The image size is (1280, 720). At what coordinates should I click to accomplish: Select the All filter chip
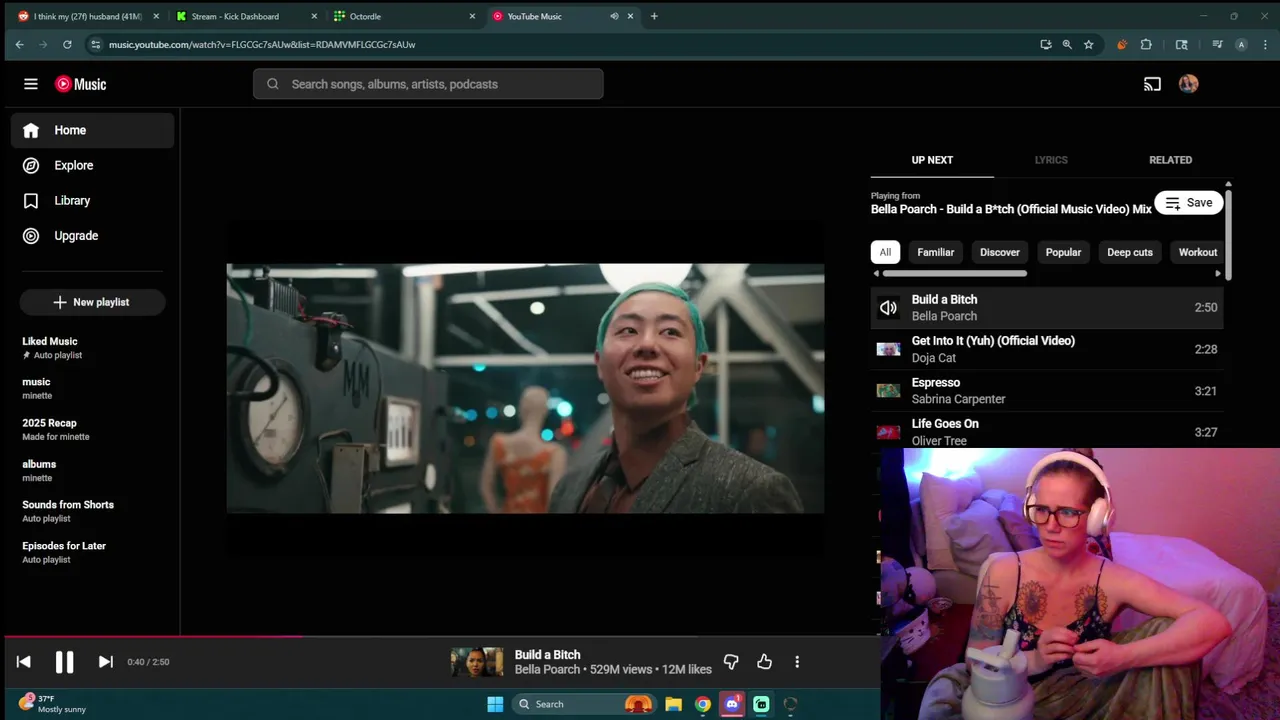click(x=885, y=252)
